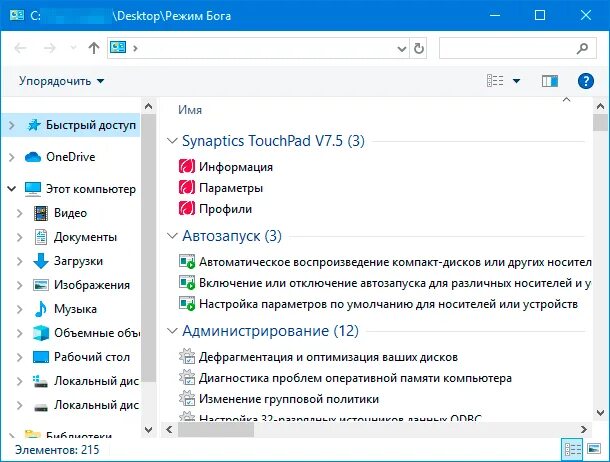Screen dimensions: 610x462
Task: Select Администрирование (12) group header
Action: (270, 331)
